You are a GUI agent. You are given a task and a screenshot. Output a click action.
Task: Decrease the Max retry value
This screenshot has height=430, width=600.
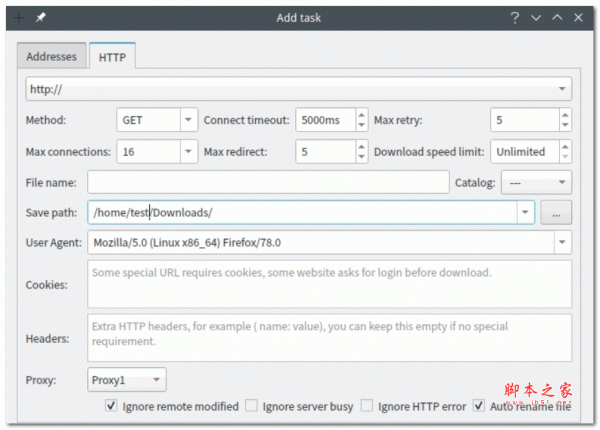(565, 125)
